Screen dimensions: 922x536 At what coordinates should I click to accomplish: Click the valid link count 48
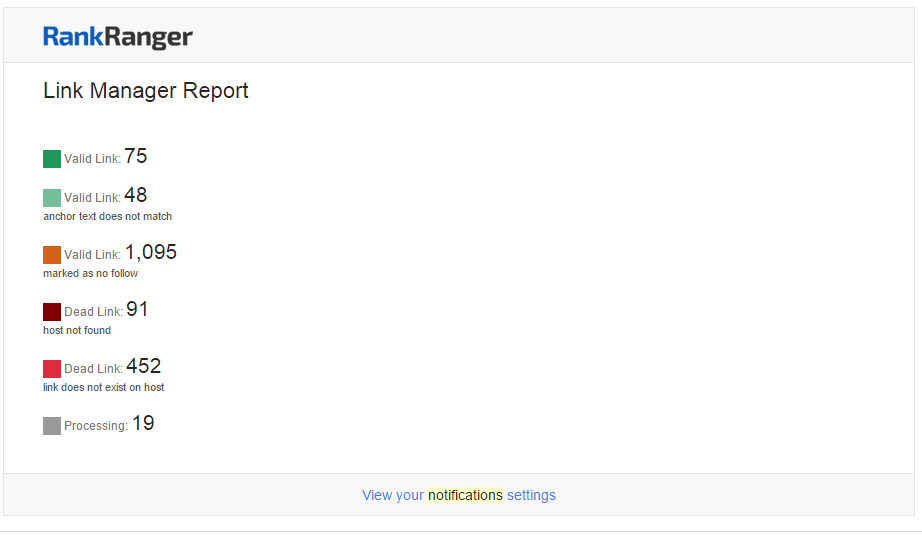pyautogui.click(x=136, y=195)
